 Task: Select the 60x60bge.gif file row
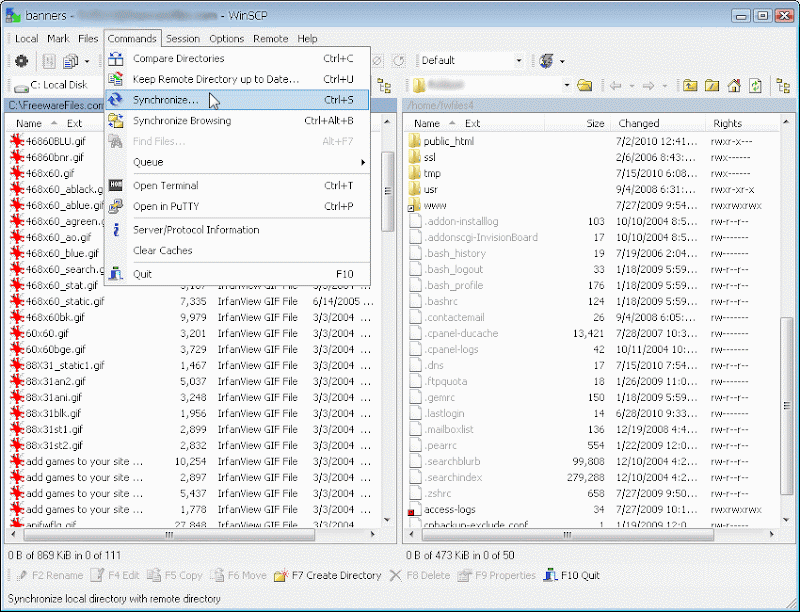[194, 349]
